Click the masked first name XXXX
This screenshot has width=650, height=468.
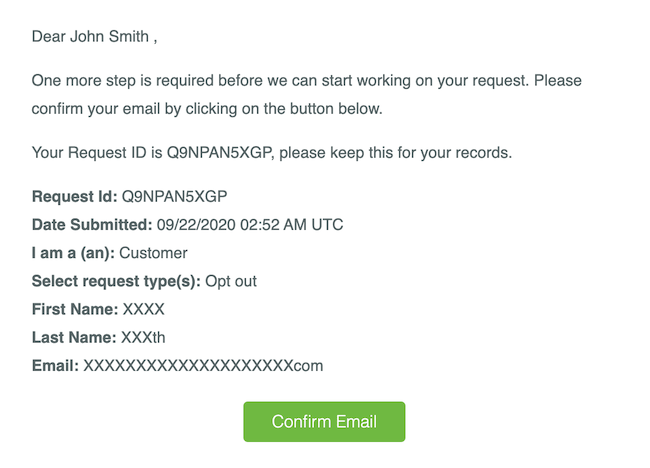click(144, 309)
